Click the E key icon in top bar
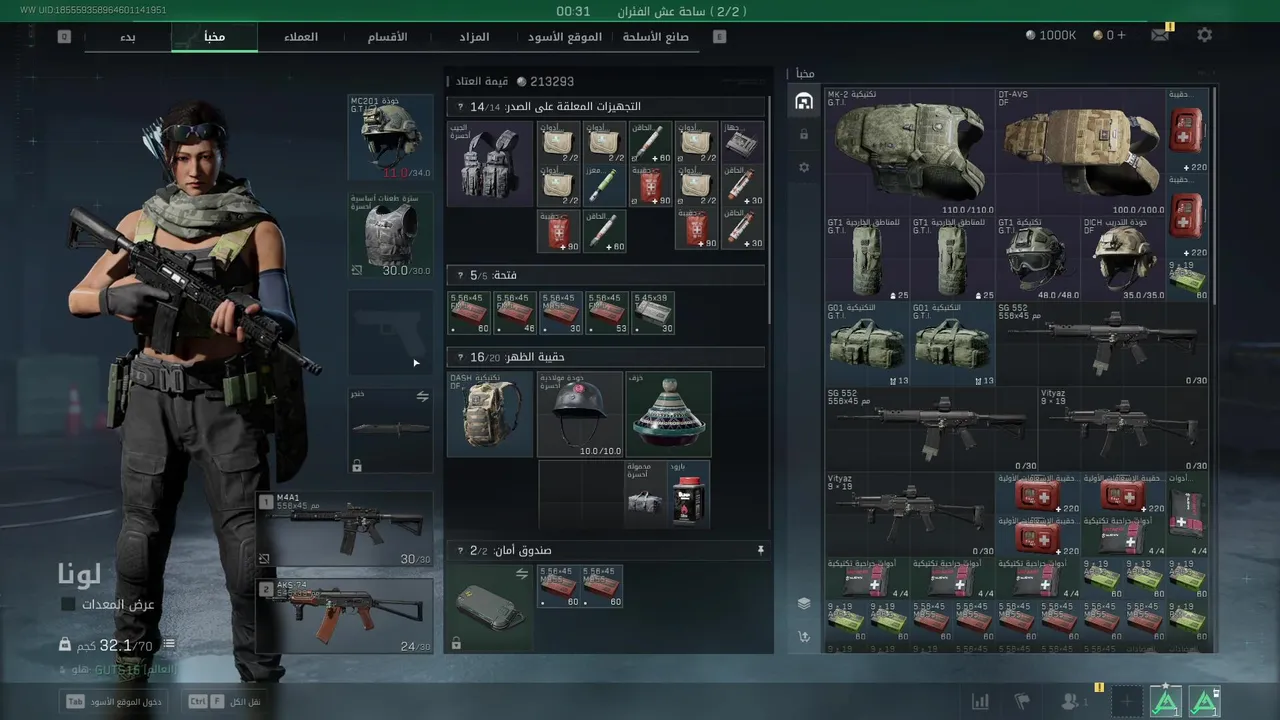The width and height of the screenshot is (1280, 720). click(719, 36)
